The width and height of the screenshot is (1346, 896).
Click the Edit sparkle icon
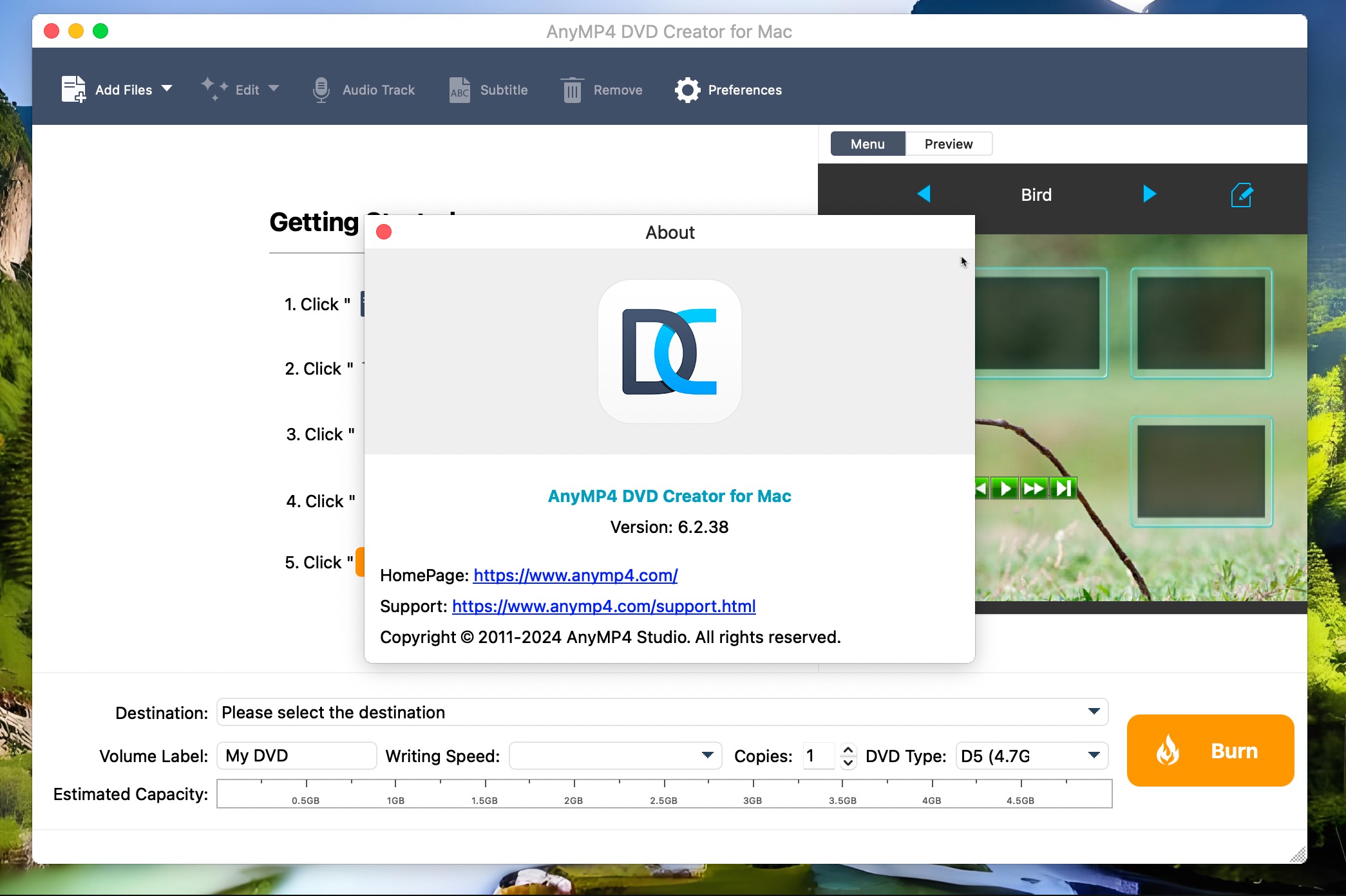pyautogui.click(x=214, y=89)
